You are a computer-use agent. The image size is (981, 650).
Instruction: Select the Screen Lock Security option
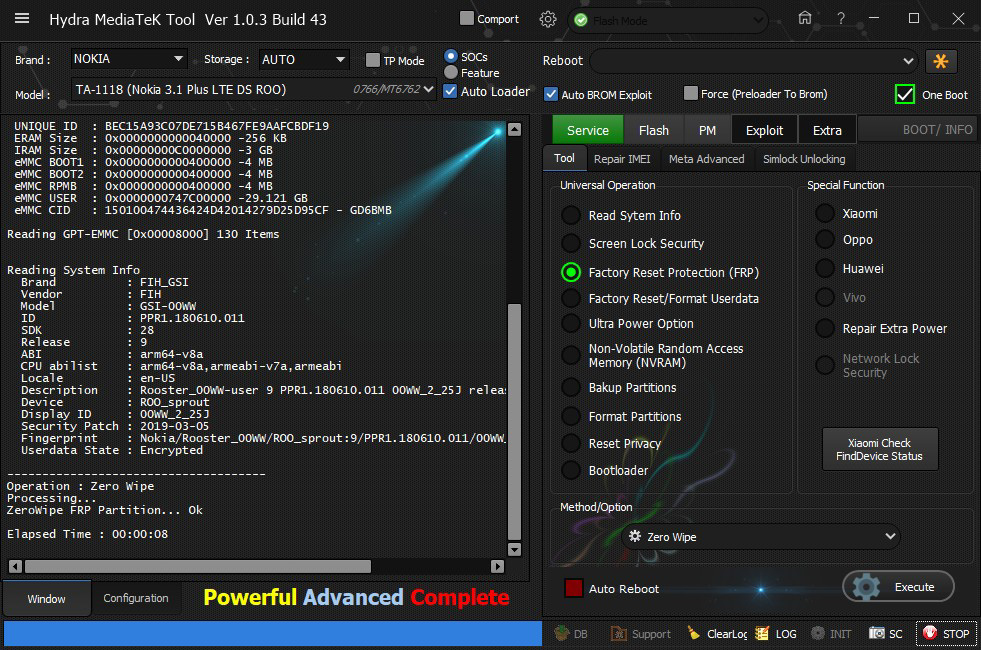570,243
